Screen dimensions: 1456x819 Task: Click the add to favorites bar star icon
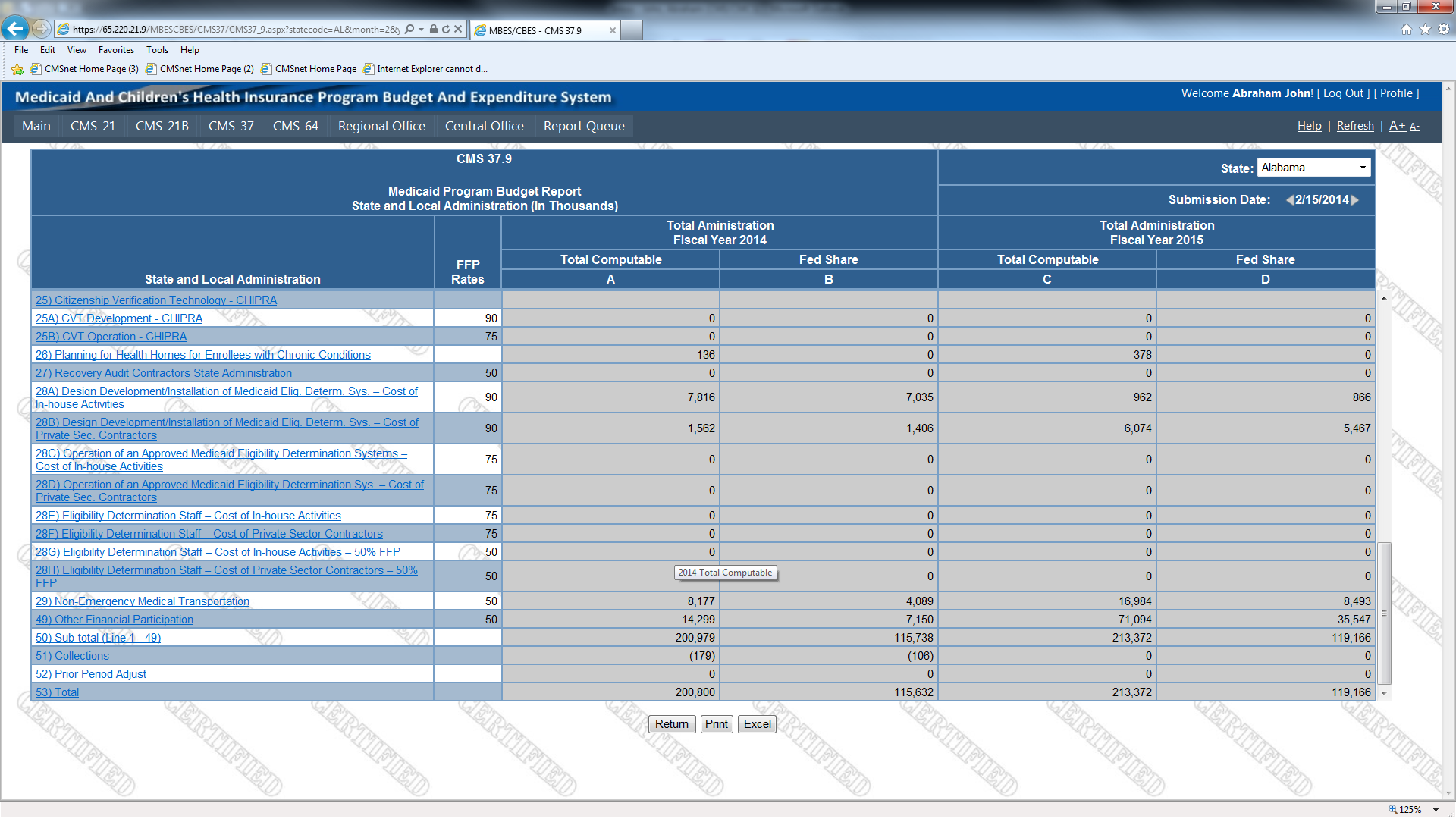tap(17, 69)
